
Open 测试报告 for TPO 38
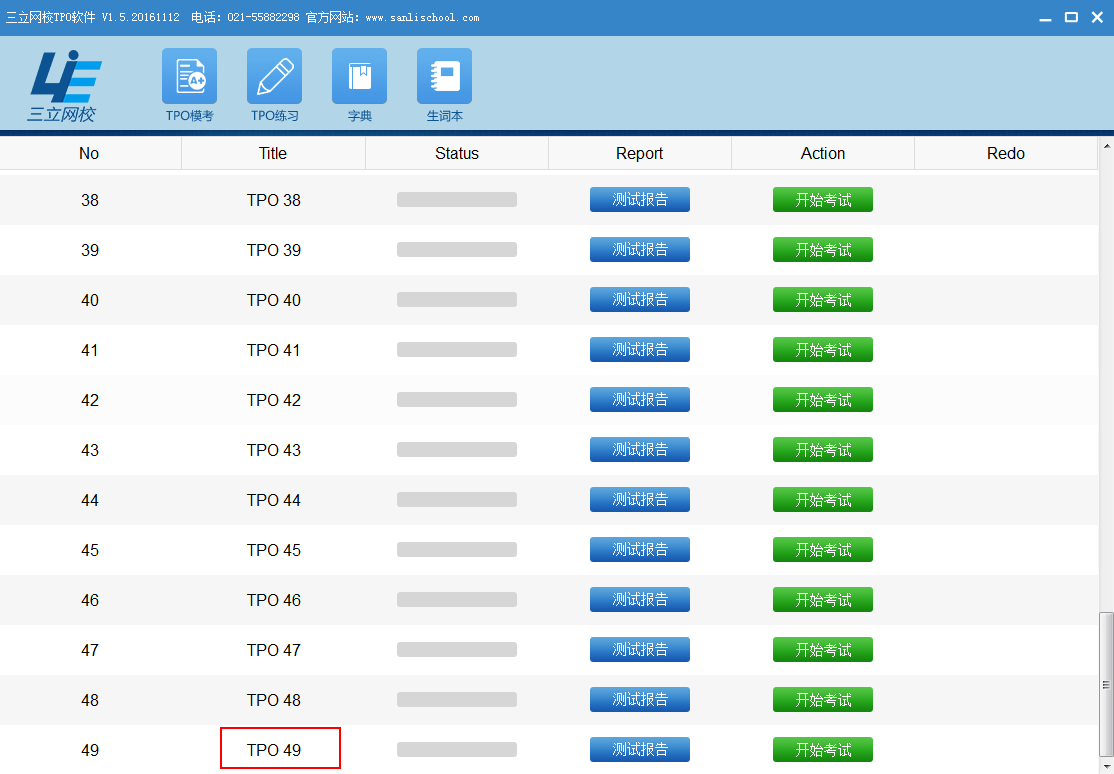639,200
